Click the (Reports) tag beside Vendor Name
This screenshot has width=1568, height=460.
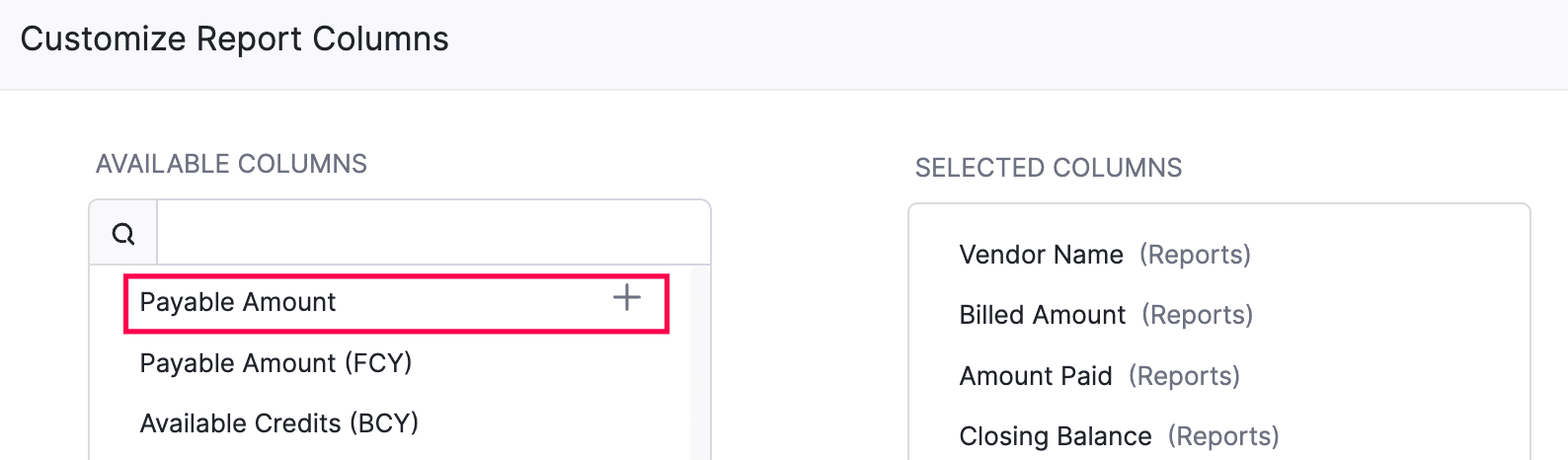[1195, 255]
